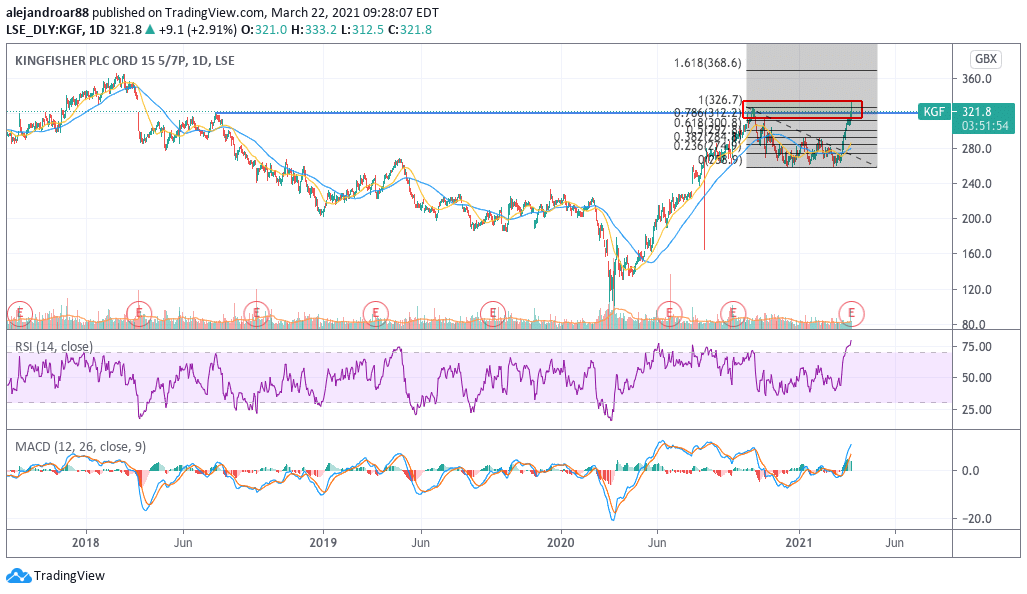Open the latest earnings marker after 2021
The height and width of the screenshot is (594, 1027).
pyautogui.click(x=851, y=314)
